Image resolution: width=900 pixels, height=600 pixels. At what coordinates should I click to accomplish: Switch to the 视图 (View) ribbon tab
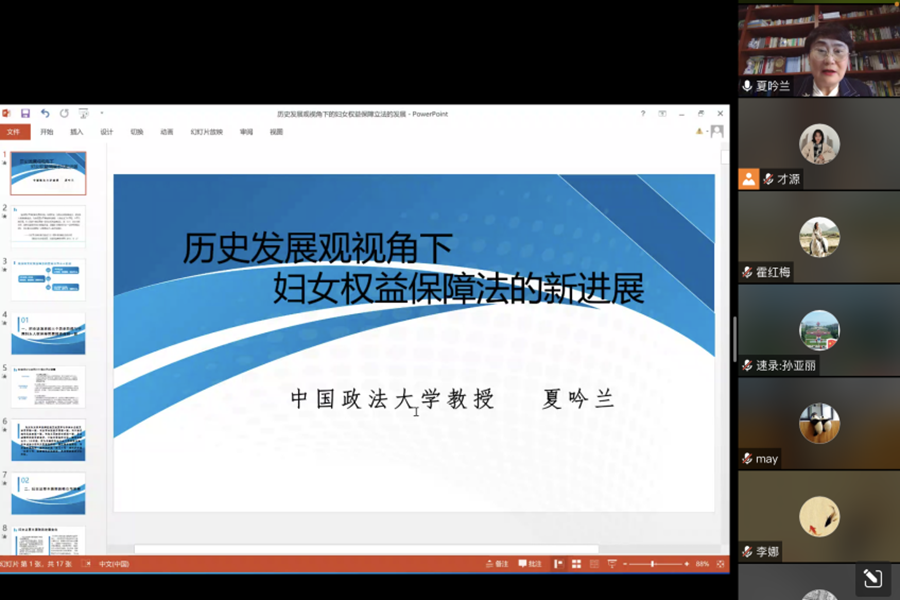tap(276, 132)
